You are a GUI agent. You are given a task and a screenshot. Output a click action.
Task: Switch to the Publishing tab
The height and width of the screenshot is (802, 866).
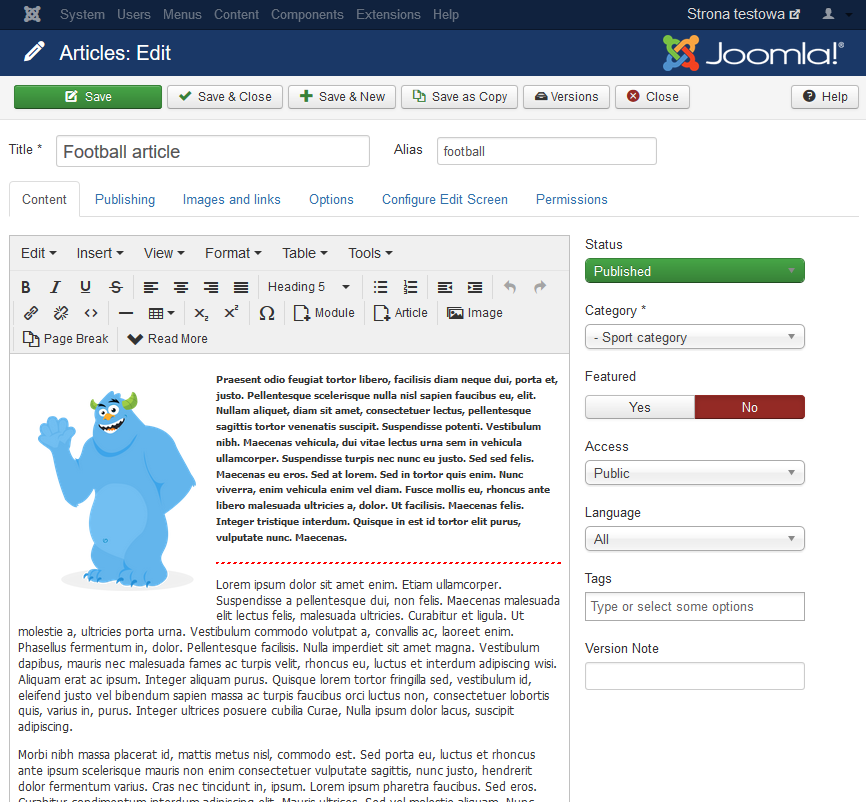click(x=124, y=199)
